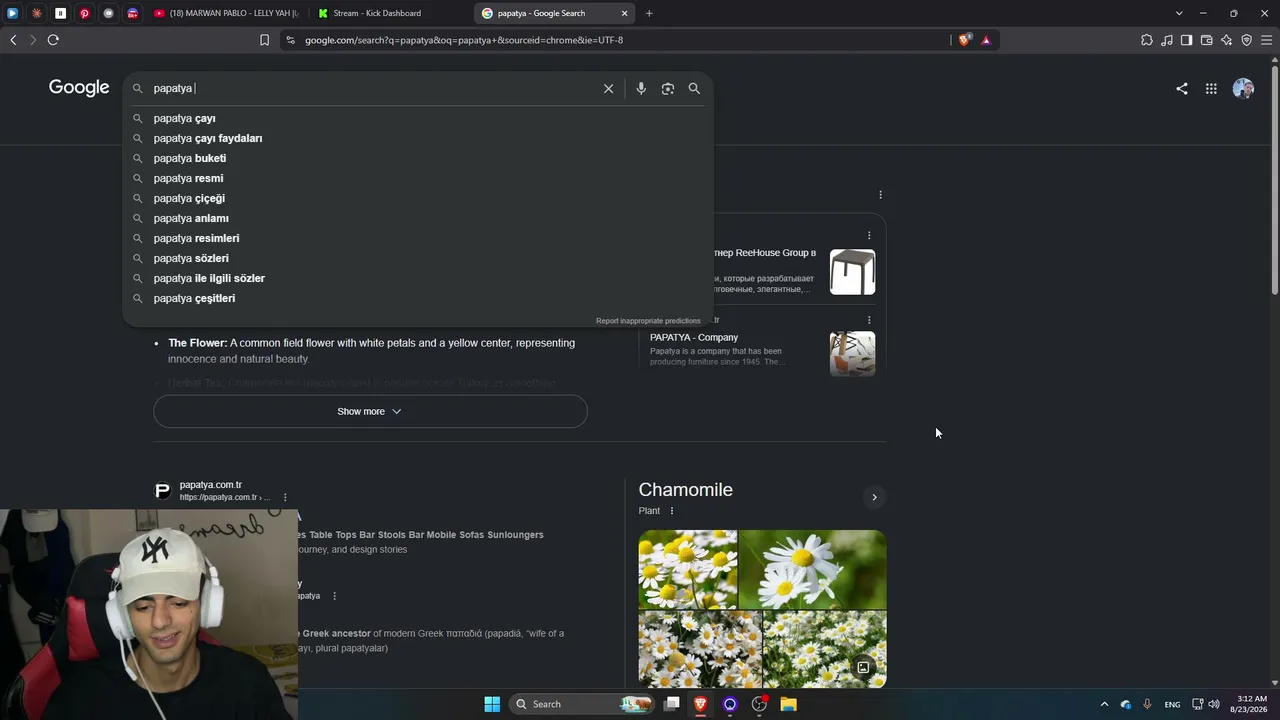Close the papatya - Google Search tab
The width and height of the screenshot is (1280, 720).
[625, 13]
